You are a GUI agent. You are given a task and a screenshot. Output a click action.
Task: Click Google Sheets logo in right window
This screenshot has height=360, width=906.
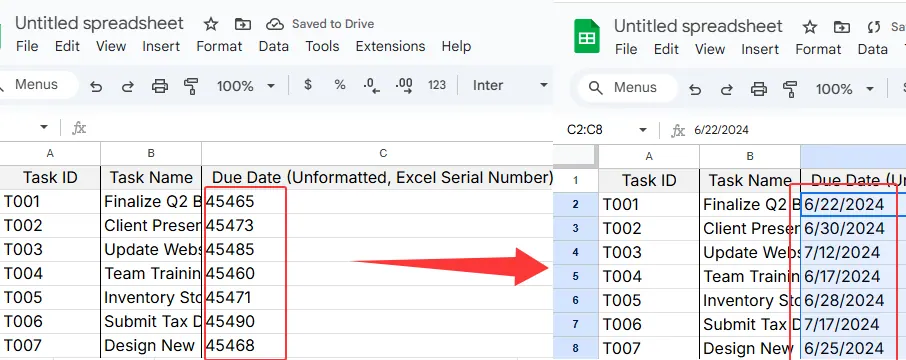(586, 36)
